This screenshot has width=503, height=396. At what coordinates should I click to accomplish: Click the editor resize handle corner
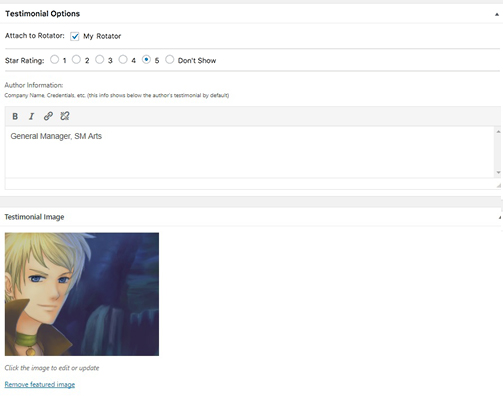pos(498,185)
